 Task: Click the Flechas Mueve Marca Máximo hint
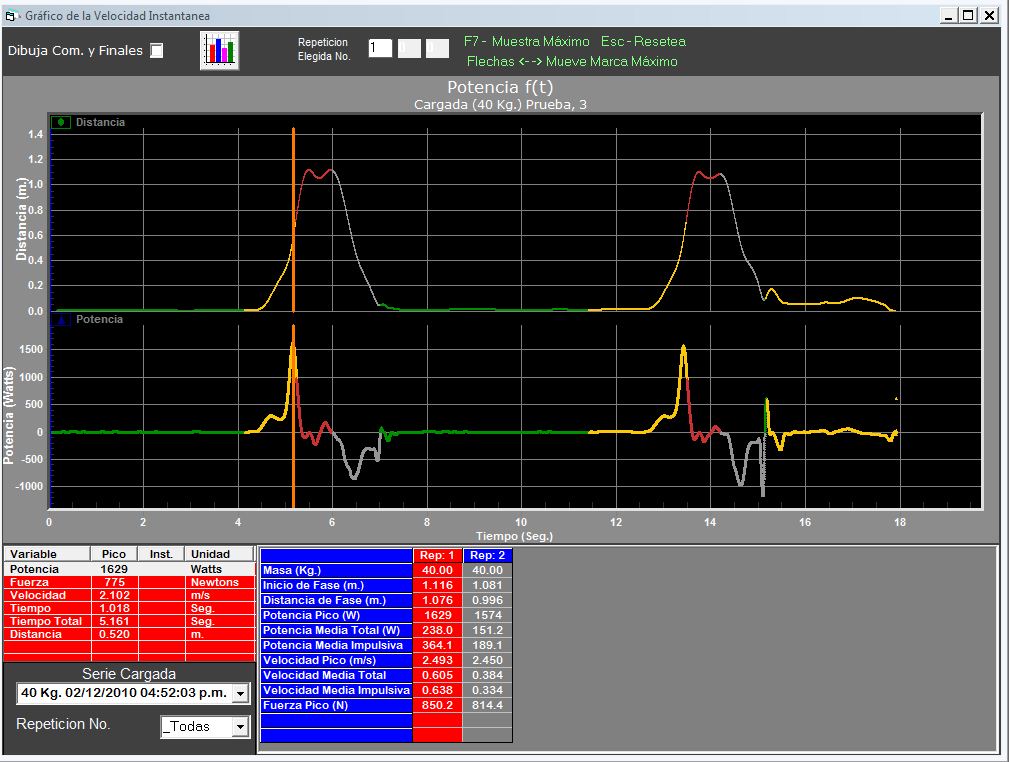pos(572,62)
